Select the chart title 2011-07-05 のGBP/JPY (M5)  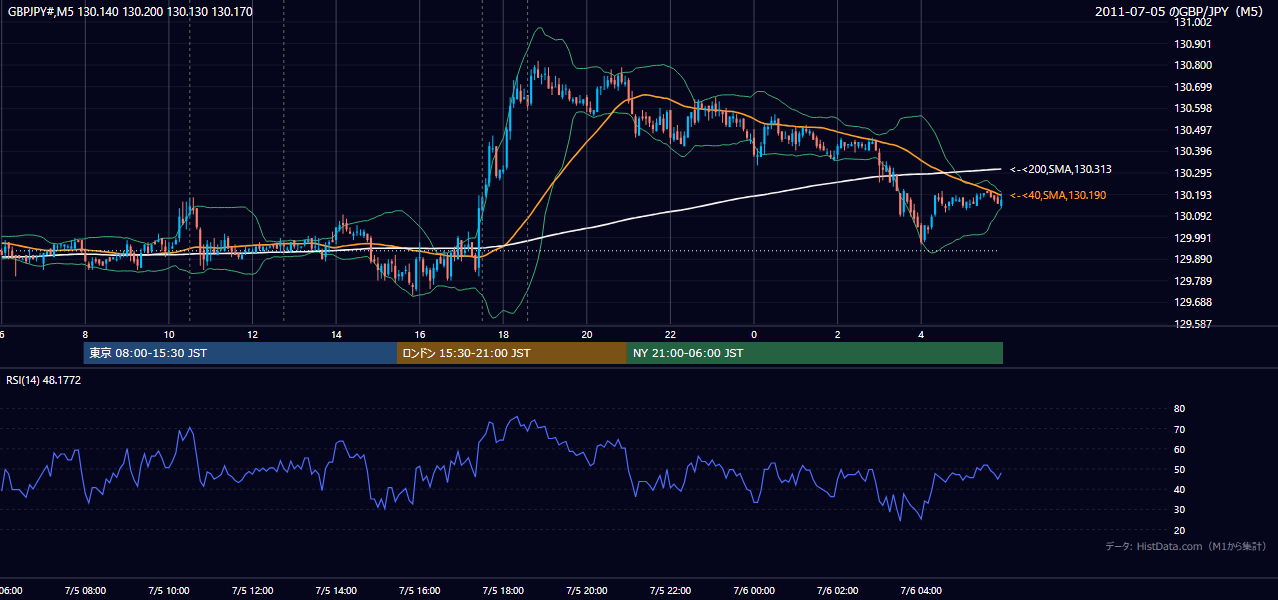1181,11
